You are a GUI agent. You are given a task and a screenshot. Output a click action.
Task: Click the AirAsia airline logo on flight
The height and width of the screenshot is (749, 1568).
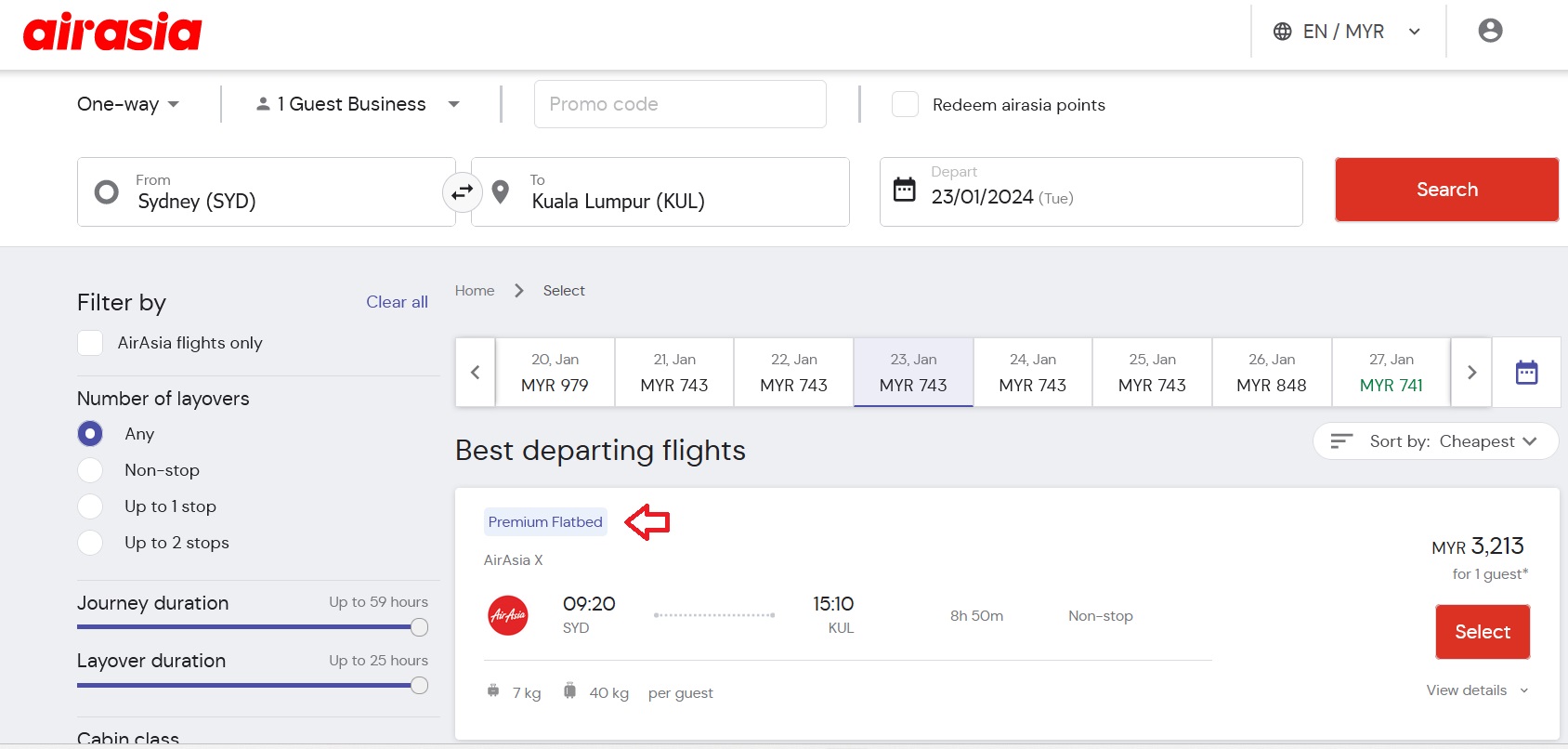pos(508,615)
